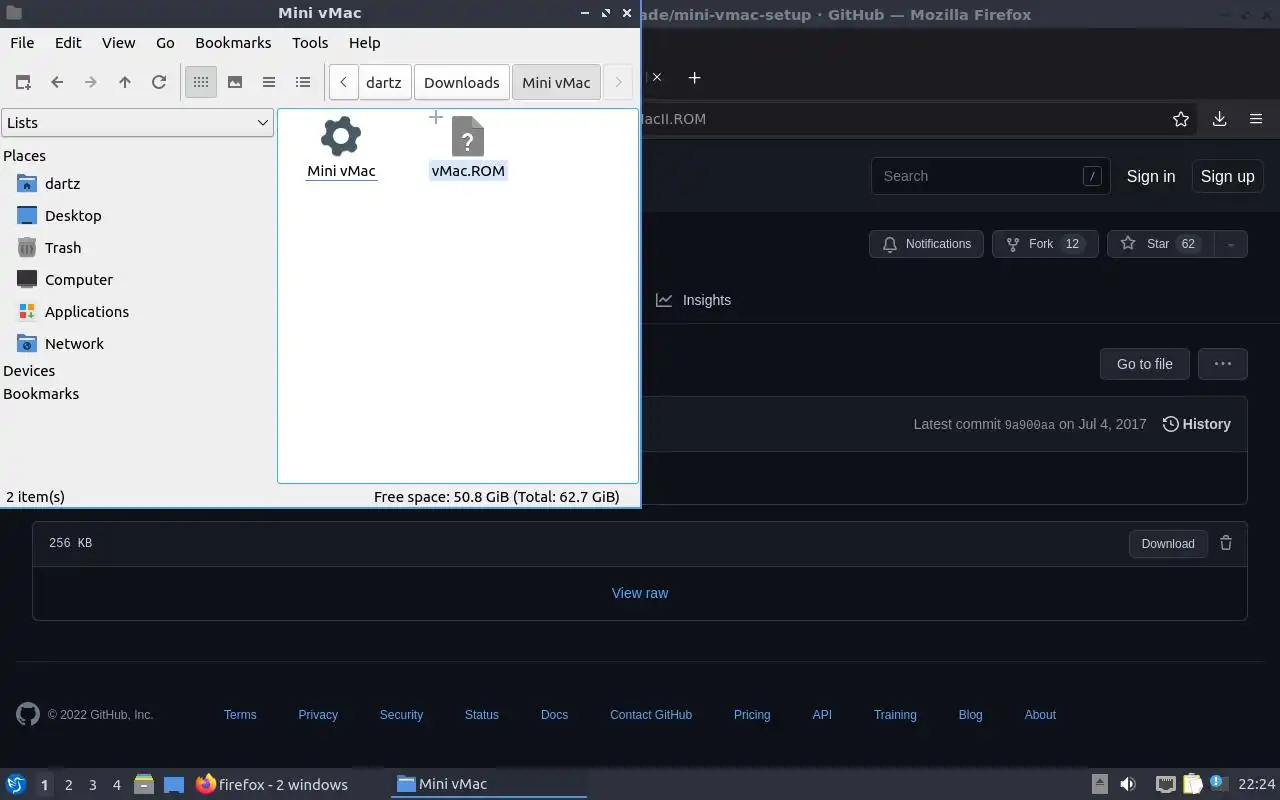Open the Edit menu
This screenshot has width=1280, height=800.
[68, 43]
